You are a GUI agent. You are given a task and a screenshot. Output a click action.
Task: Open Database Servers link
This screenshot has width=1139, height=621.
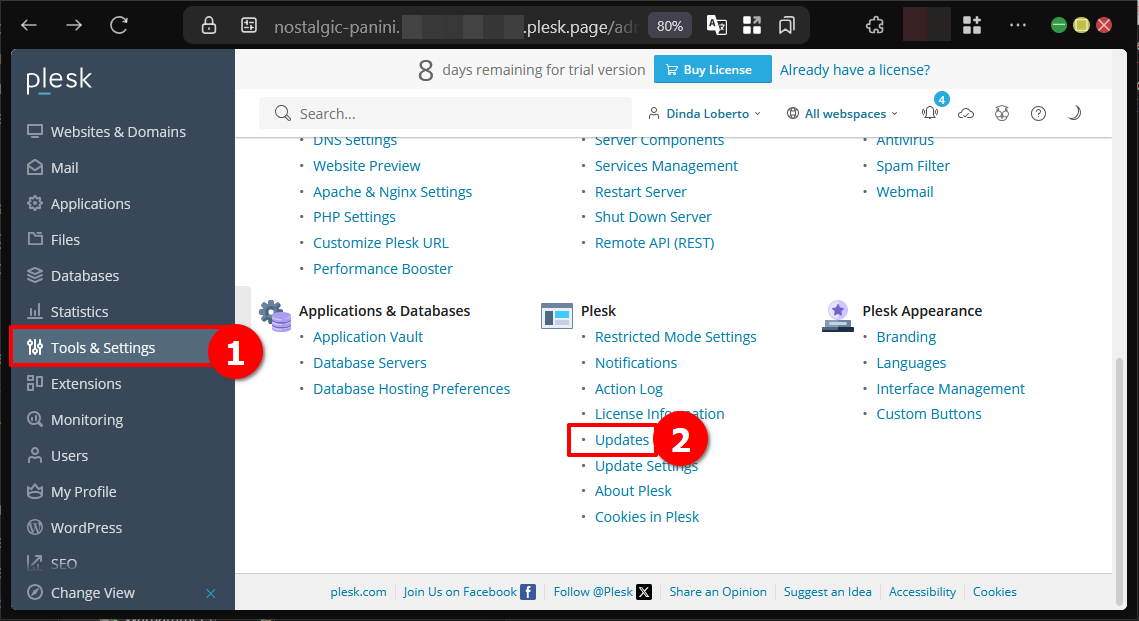pos(370,363)
